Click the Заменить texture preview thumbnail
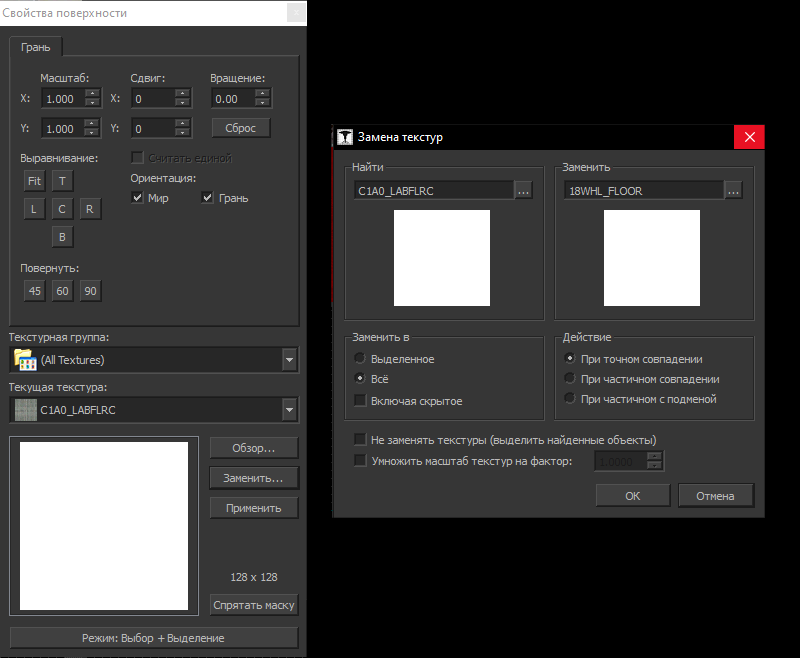This screenshot has height=658, width=800. click(652, 258)
